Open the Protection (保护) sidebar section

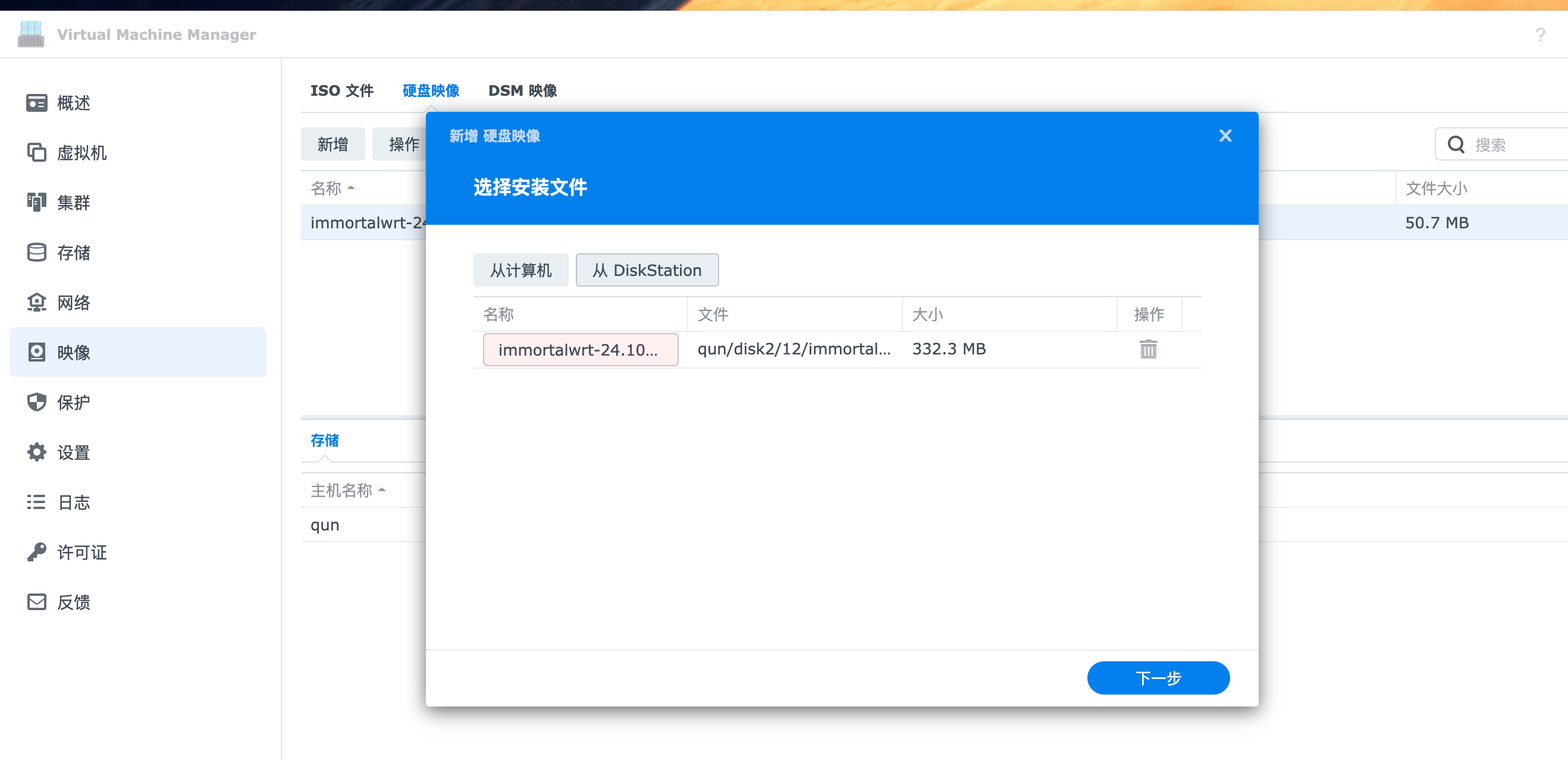(73, 402)
